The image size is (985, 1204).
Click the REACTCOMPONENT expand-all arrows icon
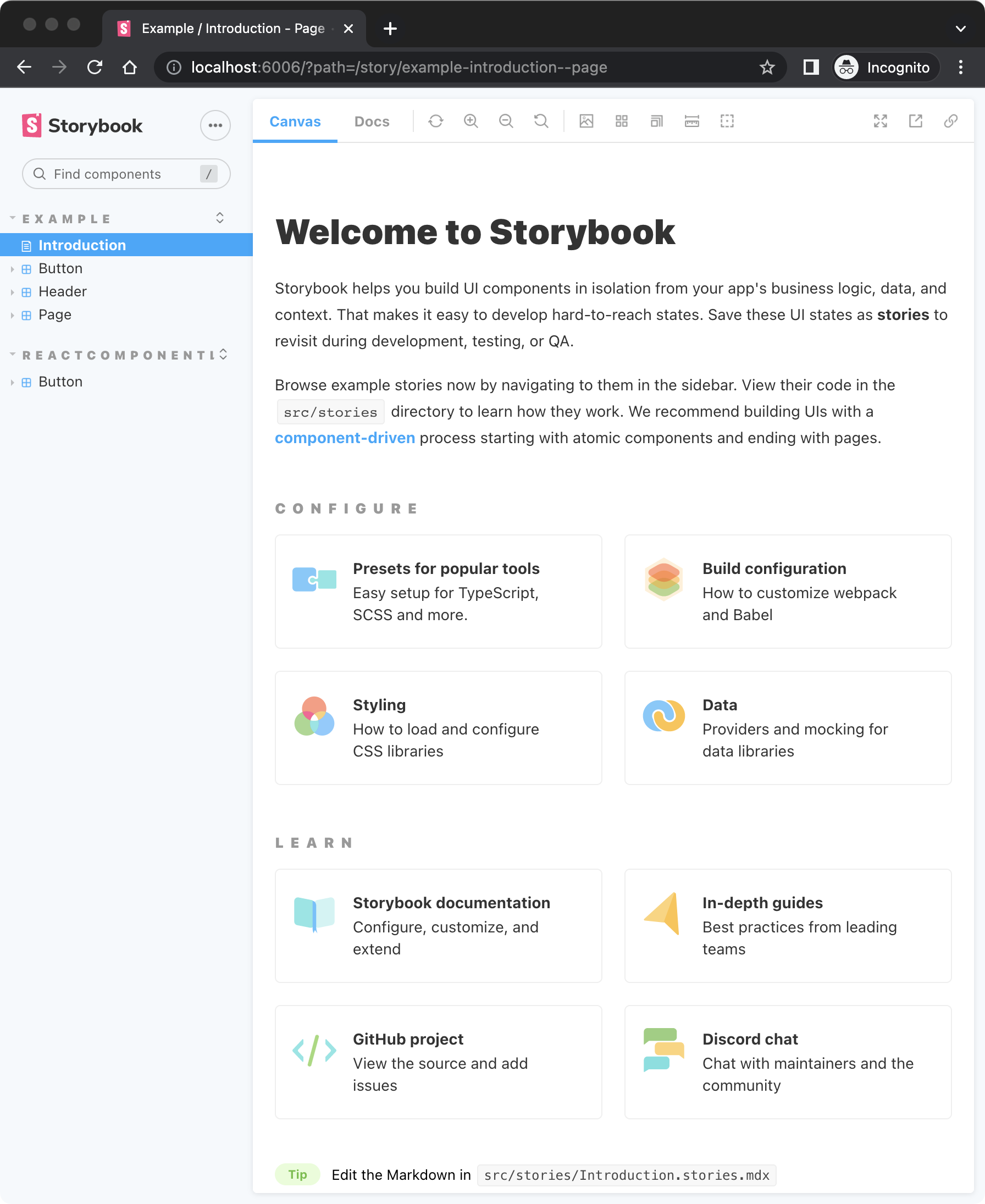tap(223, 354)
